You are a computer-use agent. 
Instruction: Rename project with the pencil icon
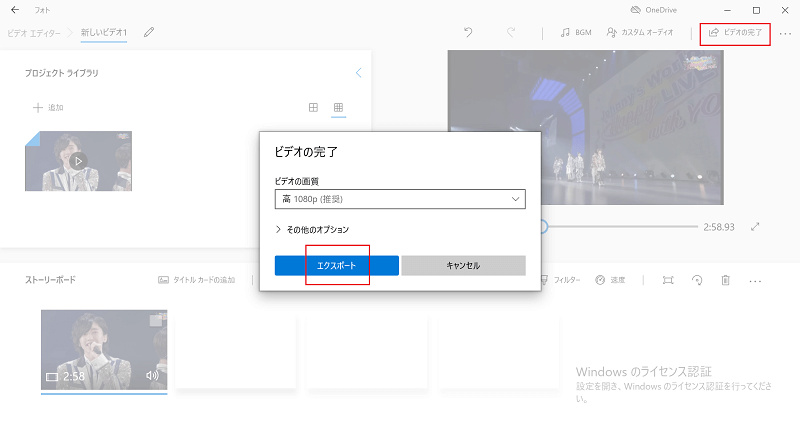(148, 32)
